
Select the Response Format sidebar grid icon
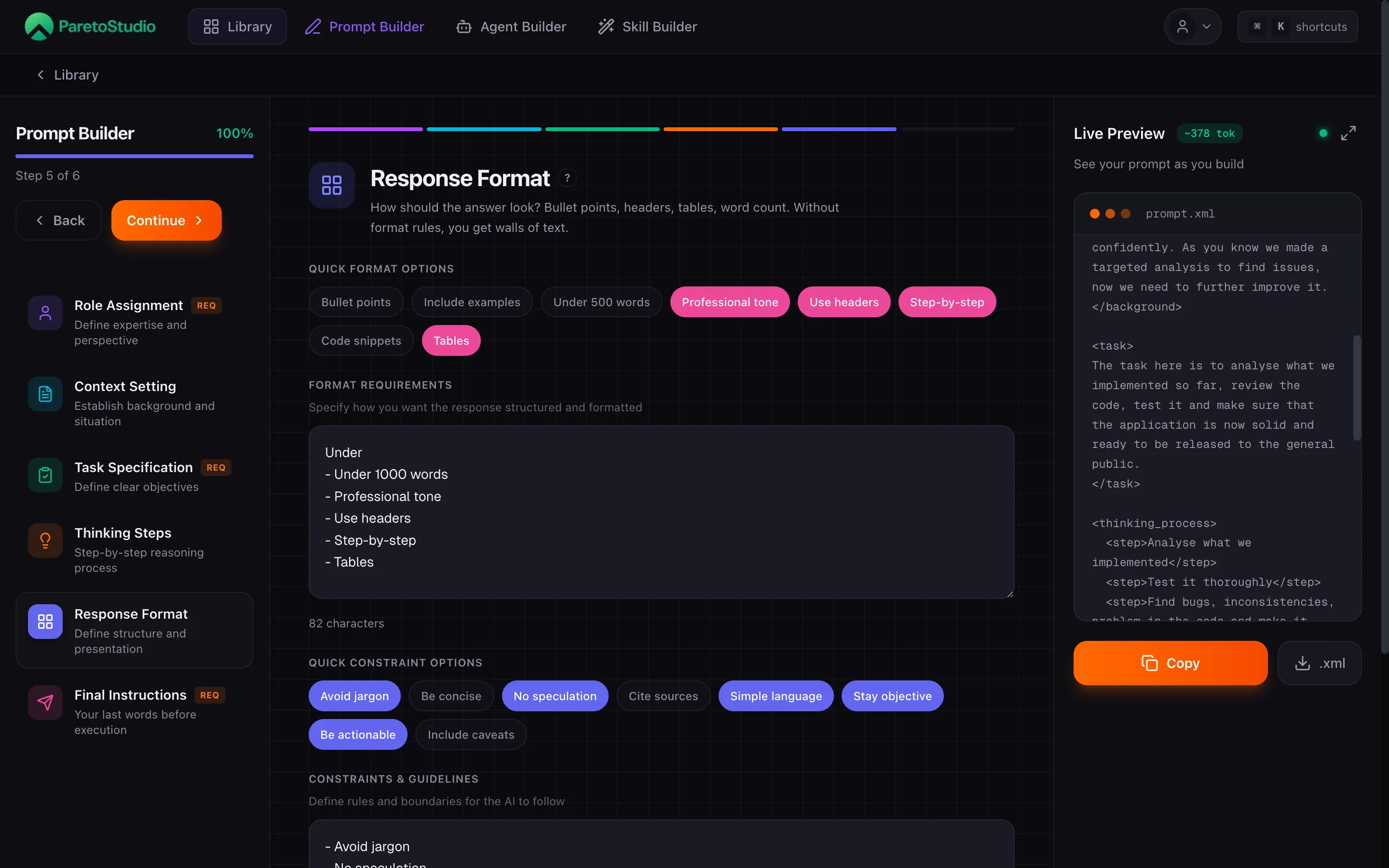[x=45, y=621]
